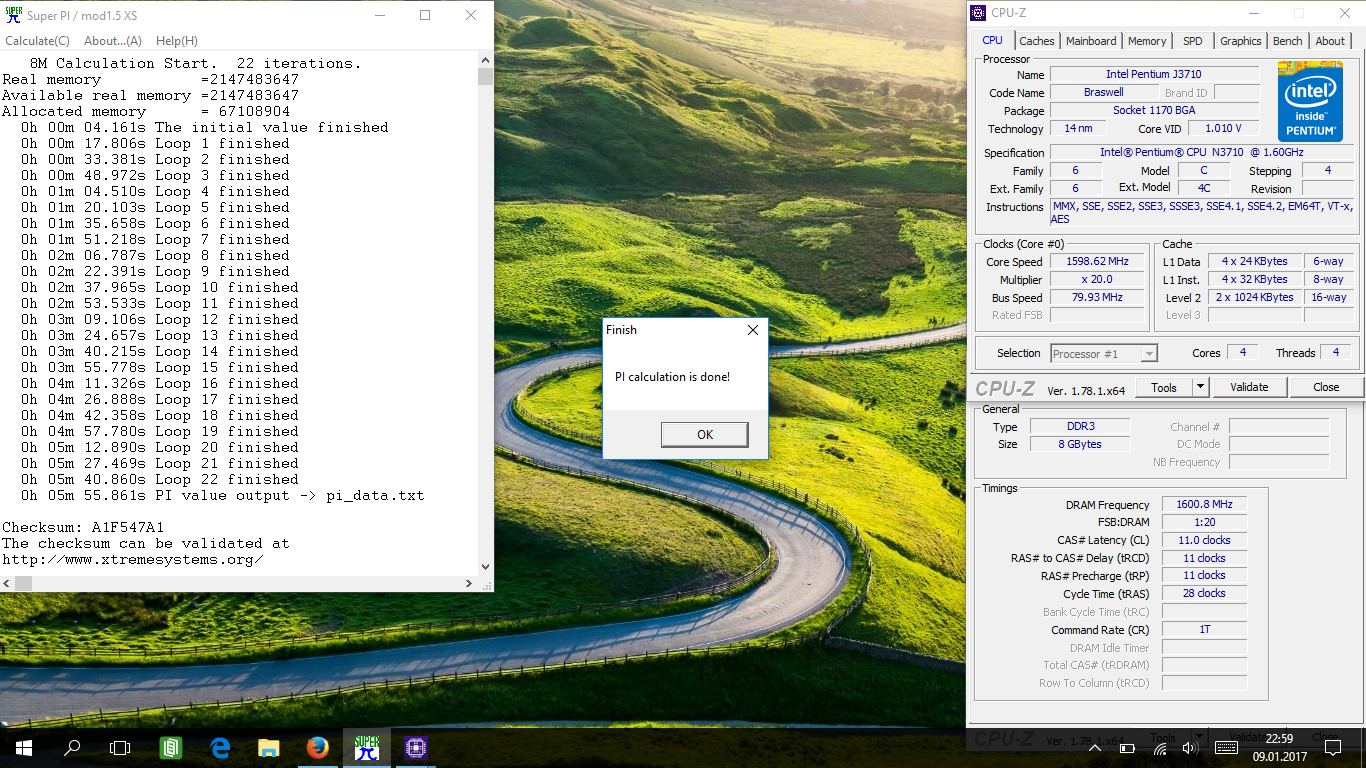Screen dimensions: 1366x768
Task: Click Super PI horizontal scrollbar right arrow
Action: (470, 583)
